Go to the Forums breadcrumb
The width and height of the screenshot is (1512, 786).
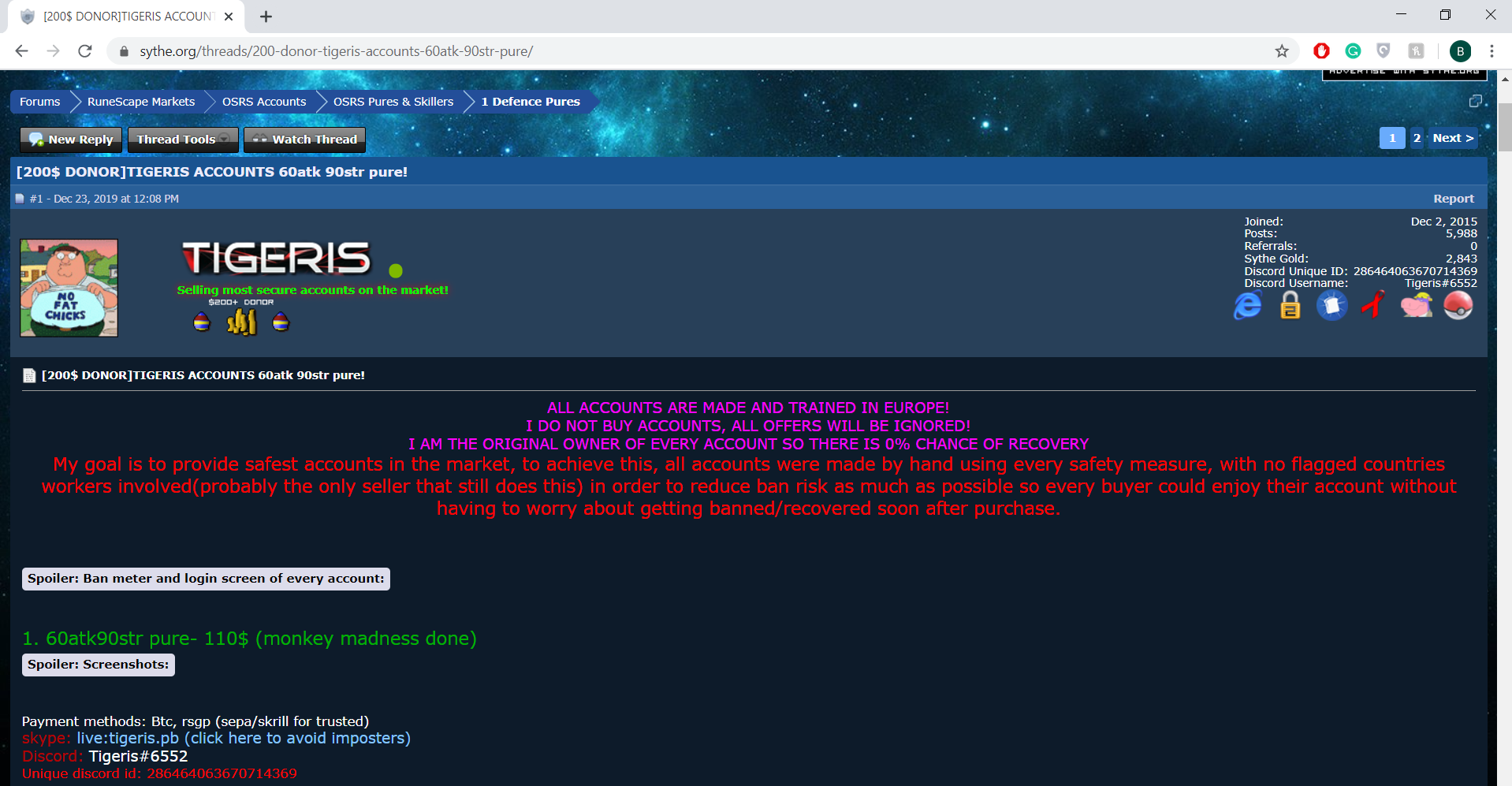[40, 102]
